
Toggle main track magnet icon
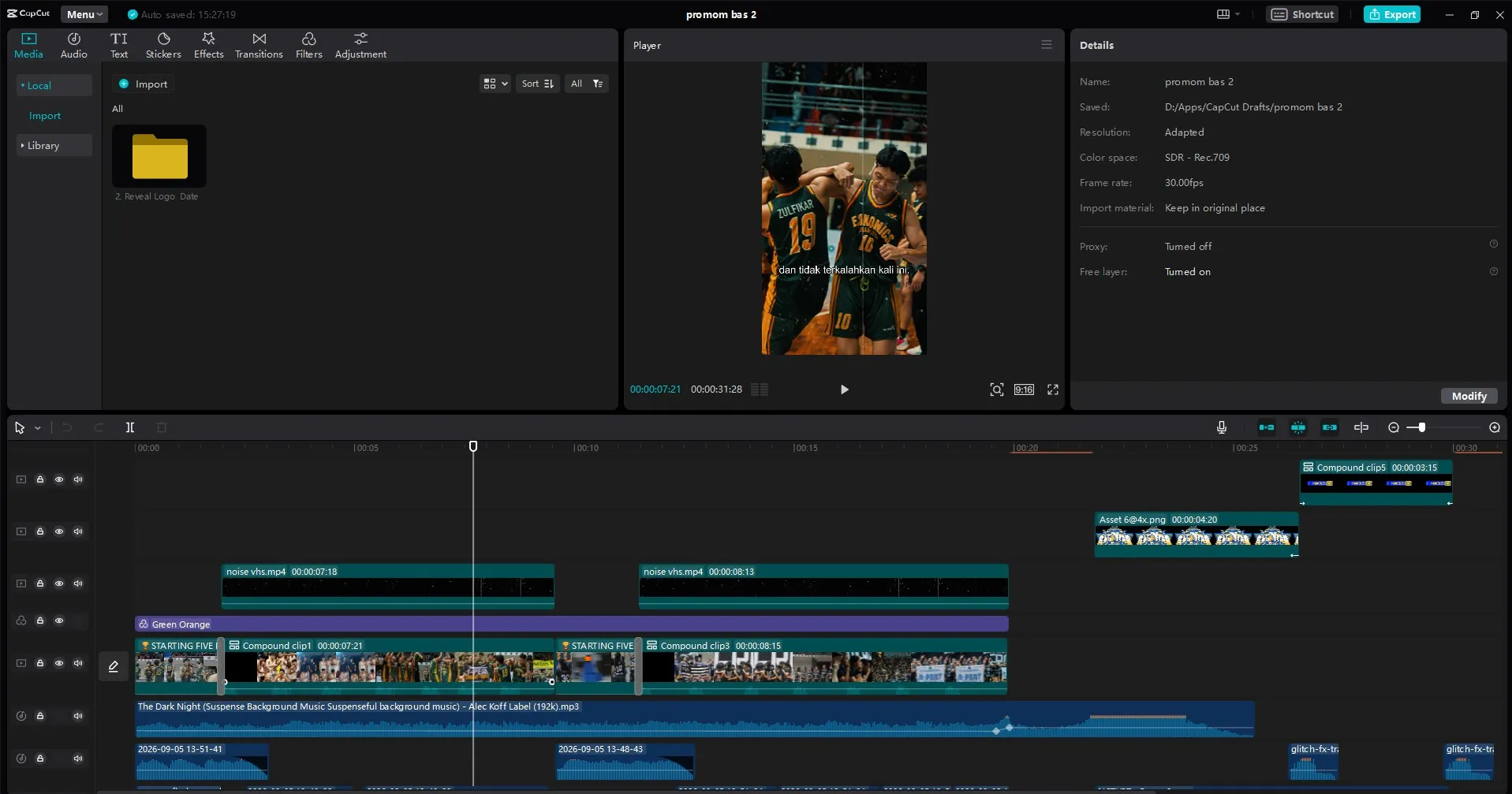(x=1266, y=427)
